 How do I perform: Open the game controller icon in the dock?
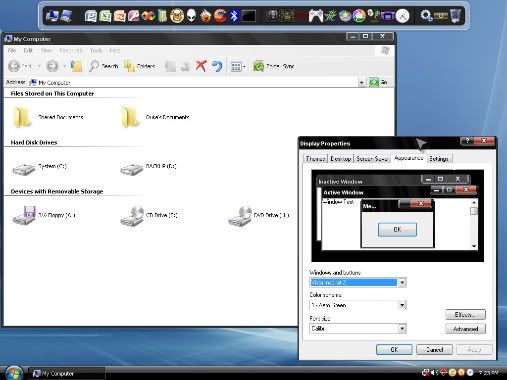[x=315, y=16]
